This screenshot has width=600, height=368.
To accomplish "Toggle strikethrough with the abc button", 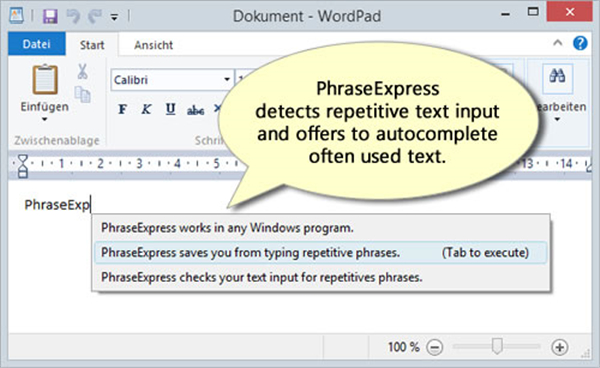I will [195, 111].
